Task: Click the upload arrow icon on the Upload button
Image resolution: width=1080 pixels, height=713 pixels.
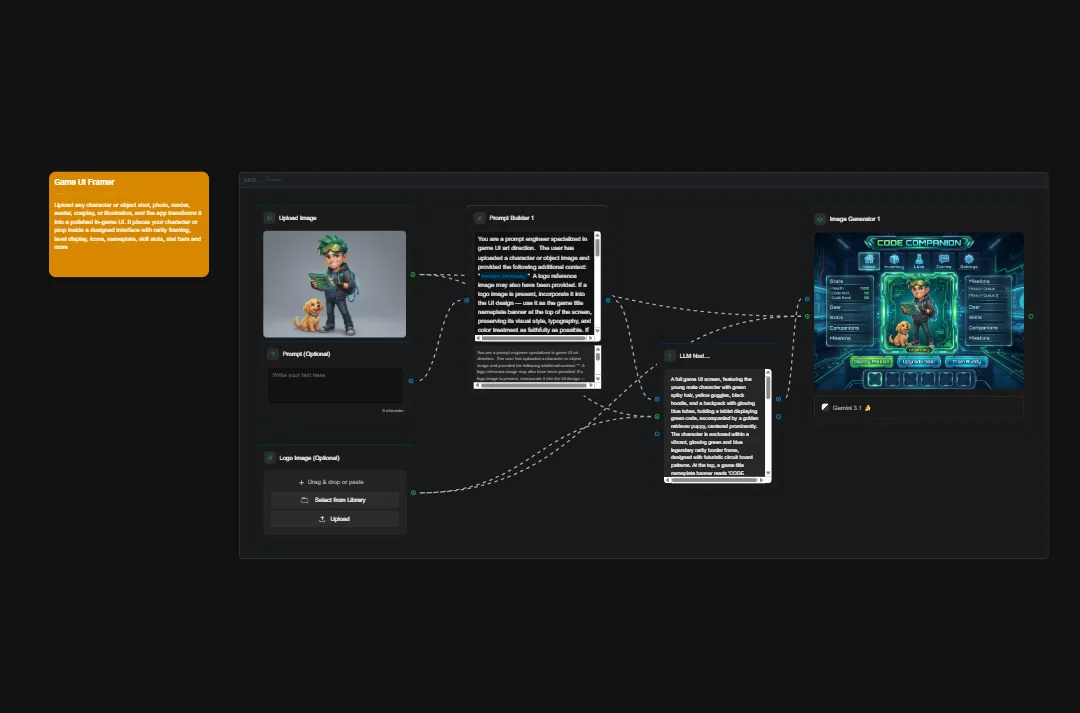Action: 322,518
